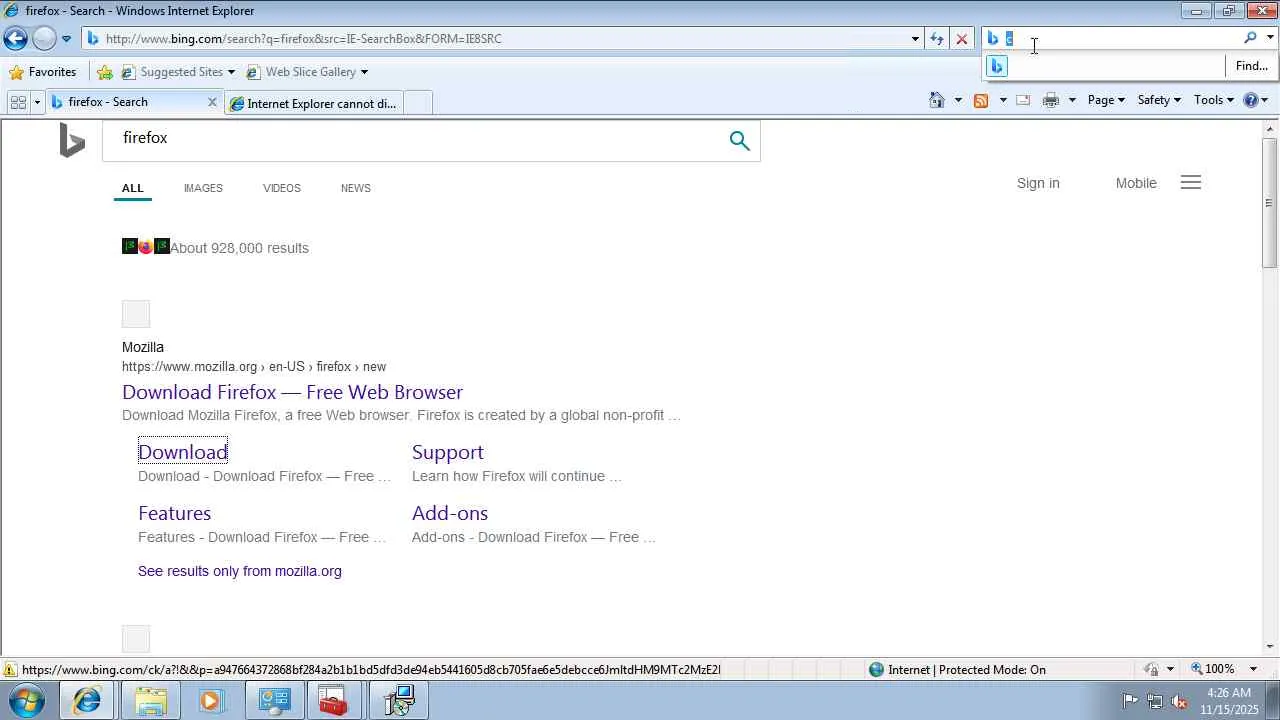Expand the Print options dropdown arrow
Viewport: 1280px width, 720px height.
point(1072,100)
